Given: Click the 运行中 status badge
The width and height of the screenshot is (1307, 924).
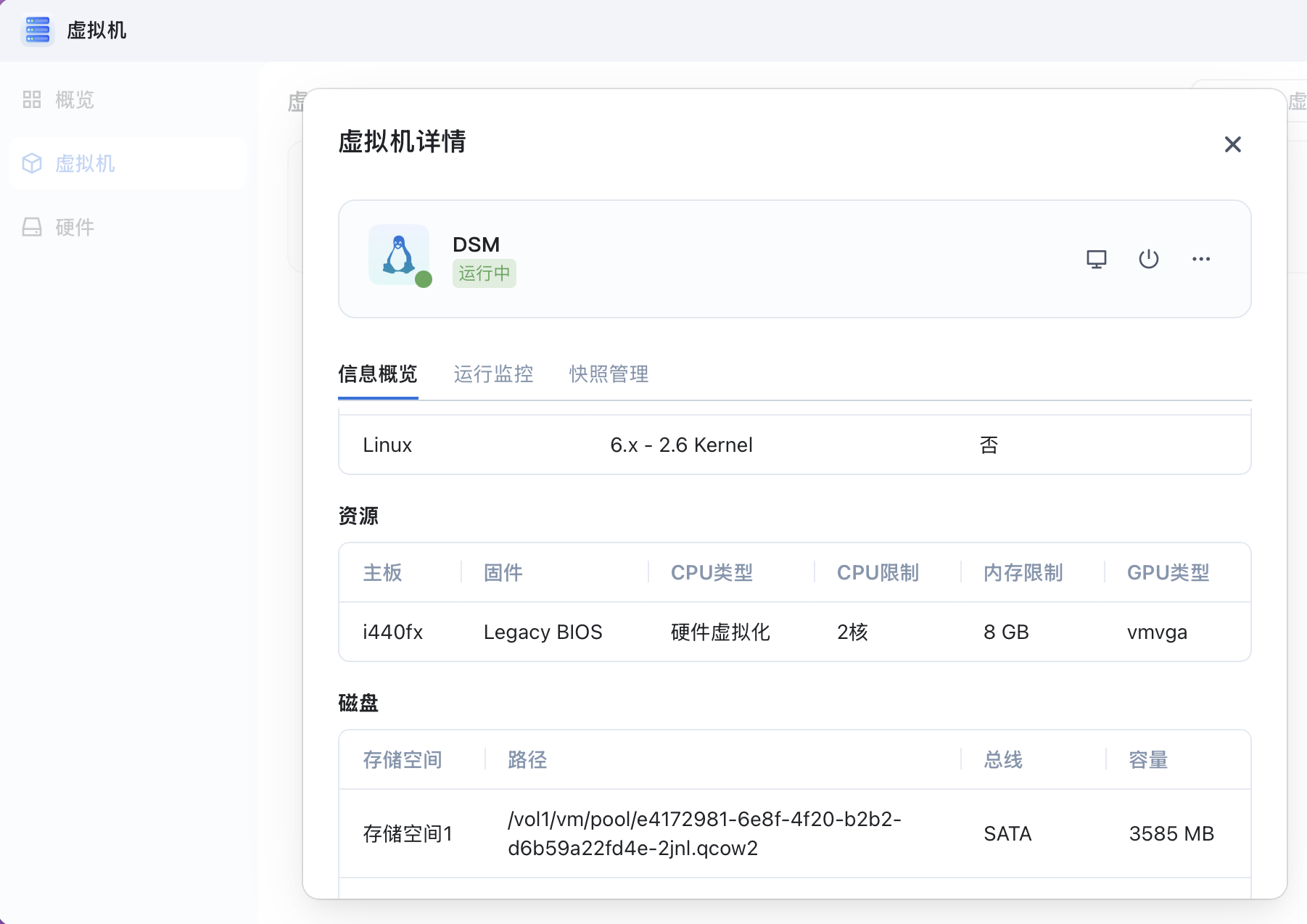Looking at the screenshot, I should (484, 273).
